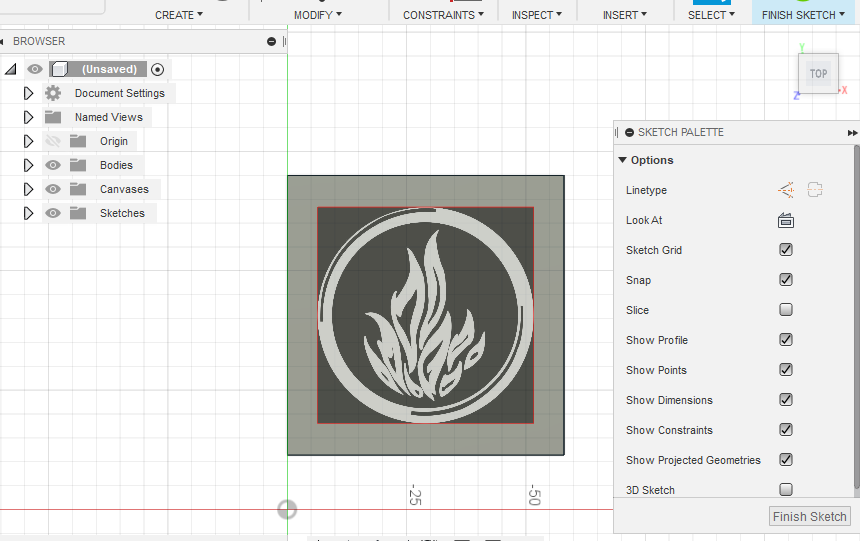The image size is (860, 541).
Task: Hide the Canvases folder via eye icon
Action: pos(53,189)
